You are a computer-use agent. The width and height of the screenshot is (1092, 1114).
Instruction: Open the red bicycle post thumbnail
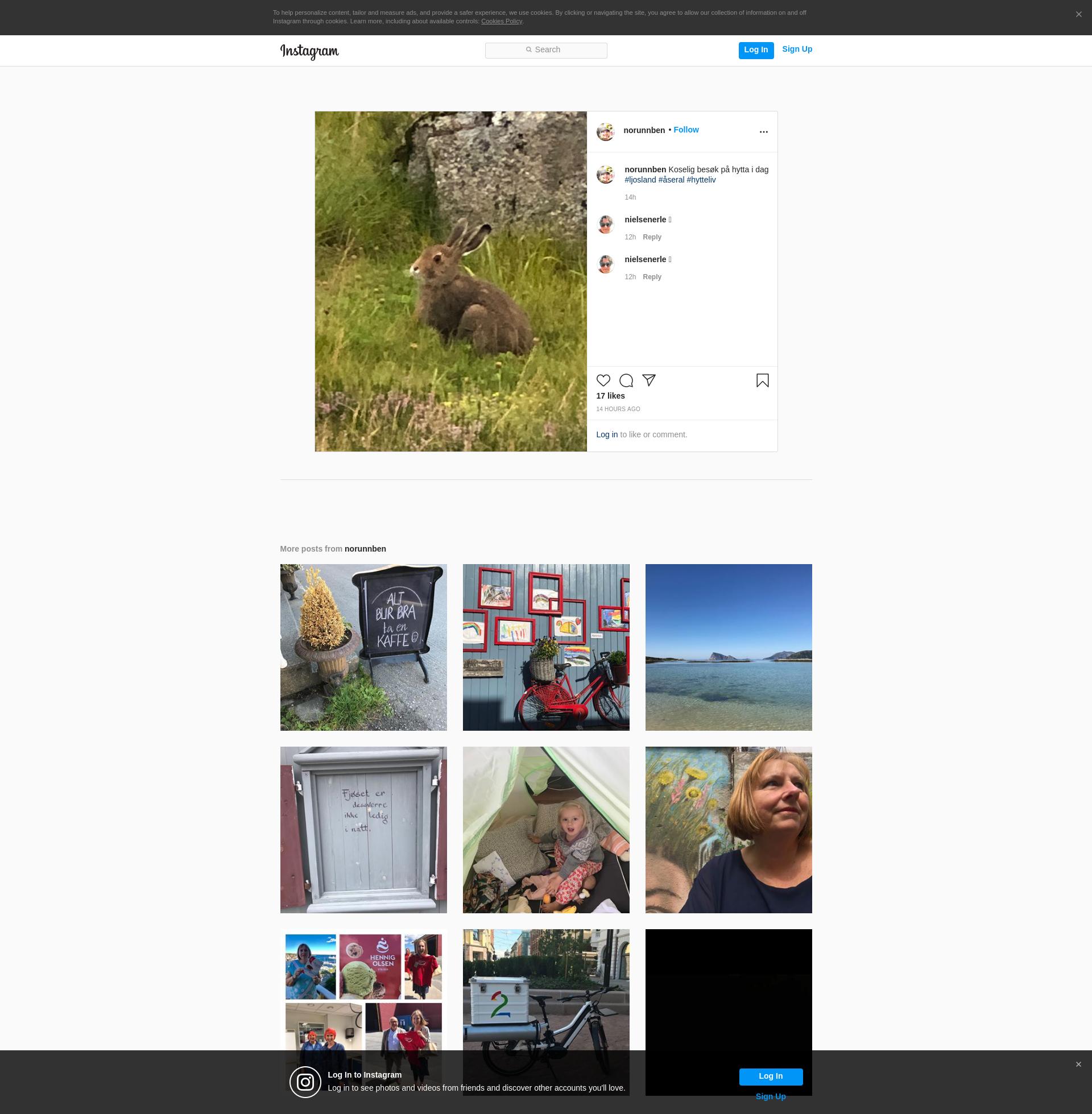click(545, 647)
